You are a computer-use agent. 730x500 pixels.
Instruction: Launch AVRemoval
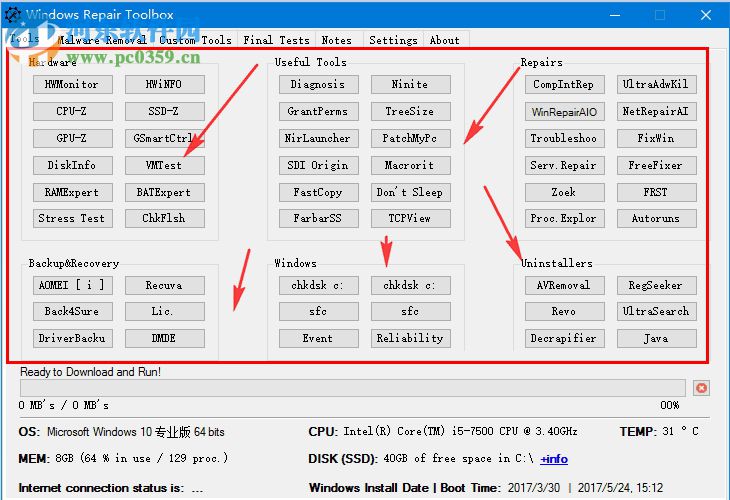pyautogui.click(x=564, y=285)
